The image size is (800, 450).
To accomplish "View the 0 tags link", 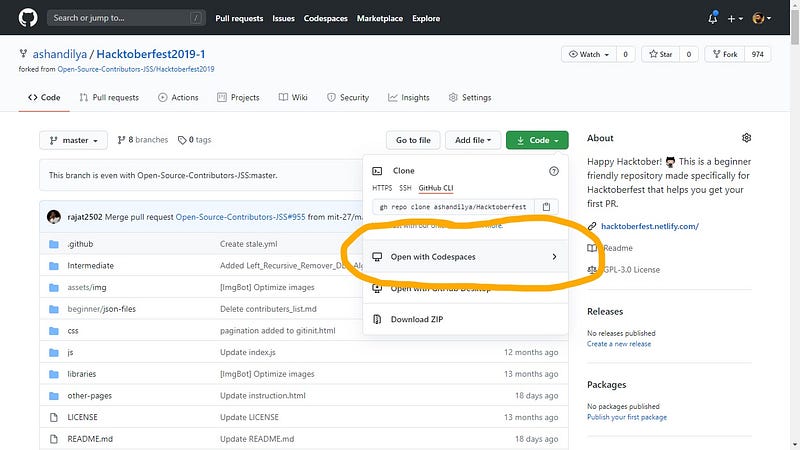I will pos(194,140).
